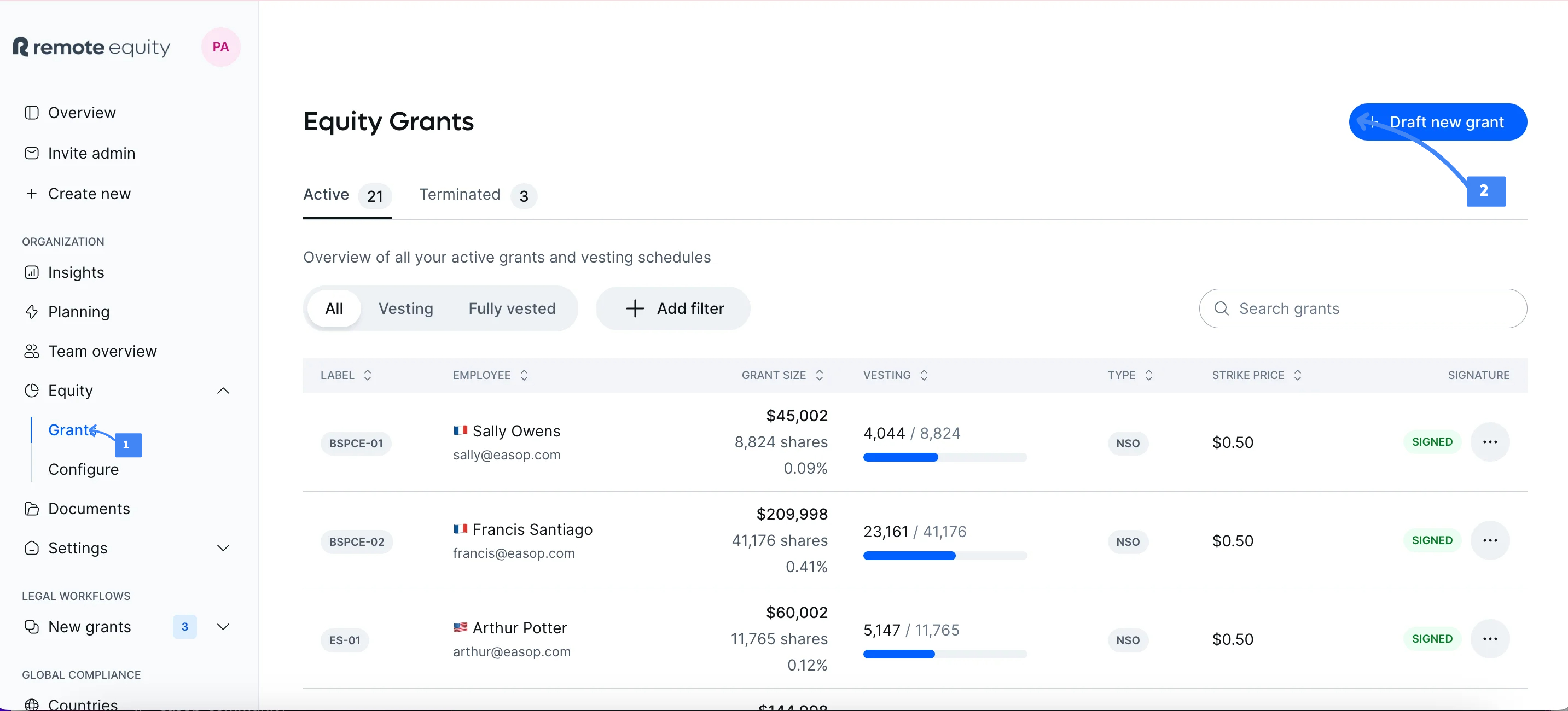Collapse the Equity section chevron
The height and width of the screenshot is (711, 1568).
click(223, 391)
